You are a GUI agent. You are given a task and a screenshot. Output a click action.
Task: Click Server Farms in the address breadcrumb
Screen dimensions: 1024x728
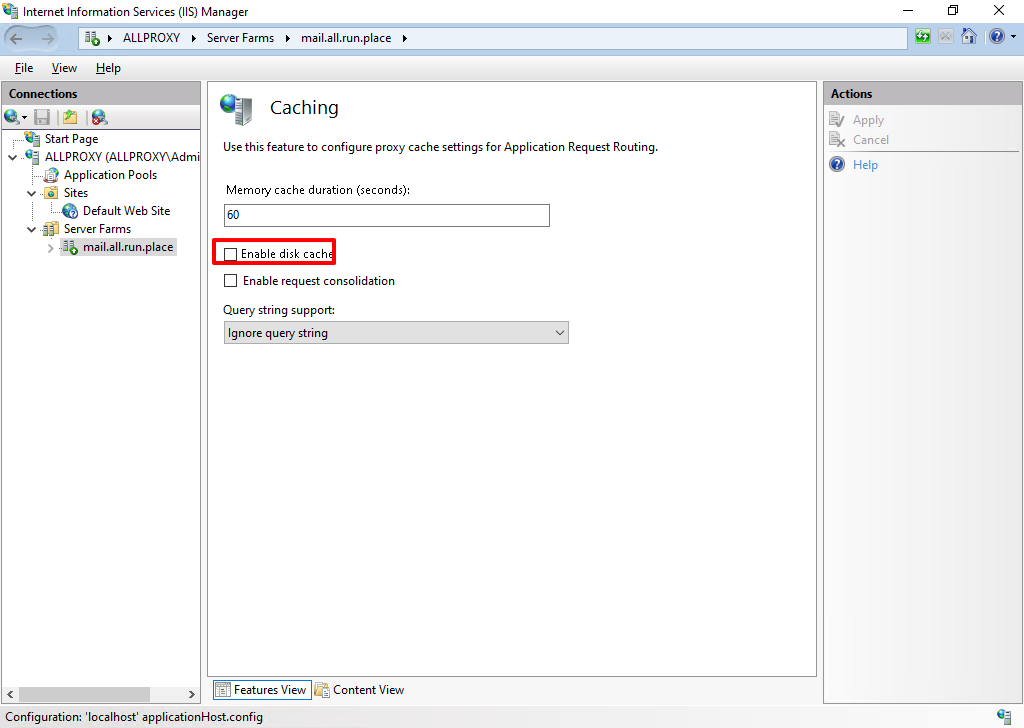(240, 38)
